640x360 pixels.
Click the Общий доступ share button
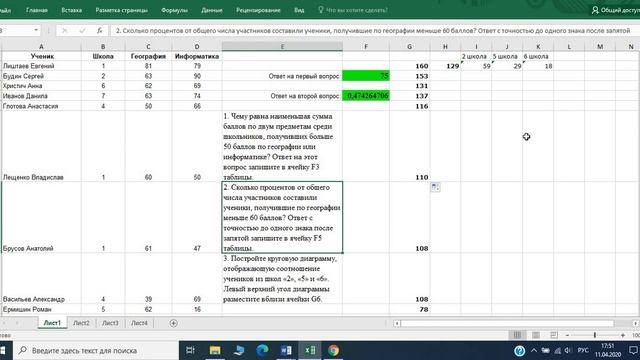pos(616,10)
